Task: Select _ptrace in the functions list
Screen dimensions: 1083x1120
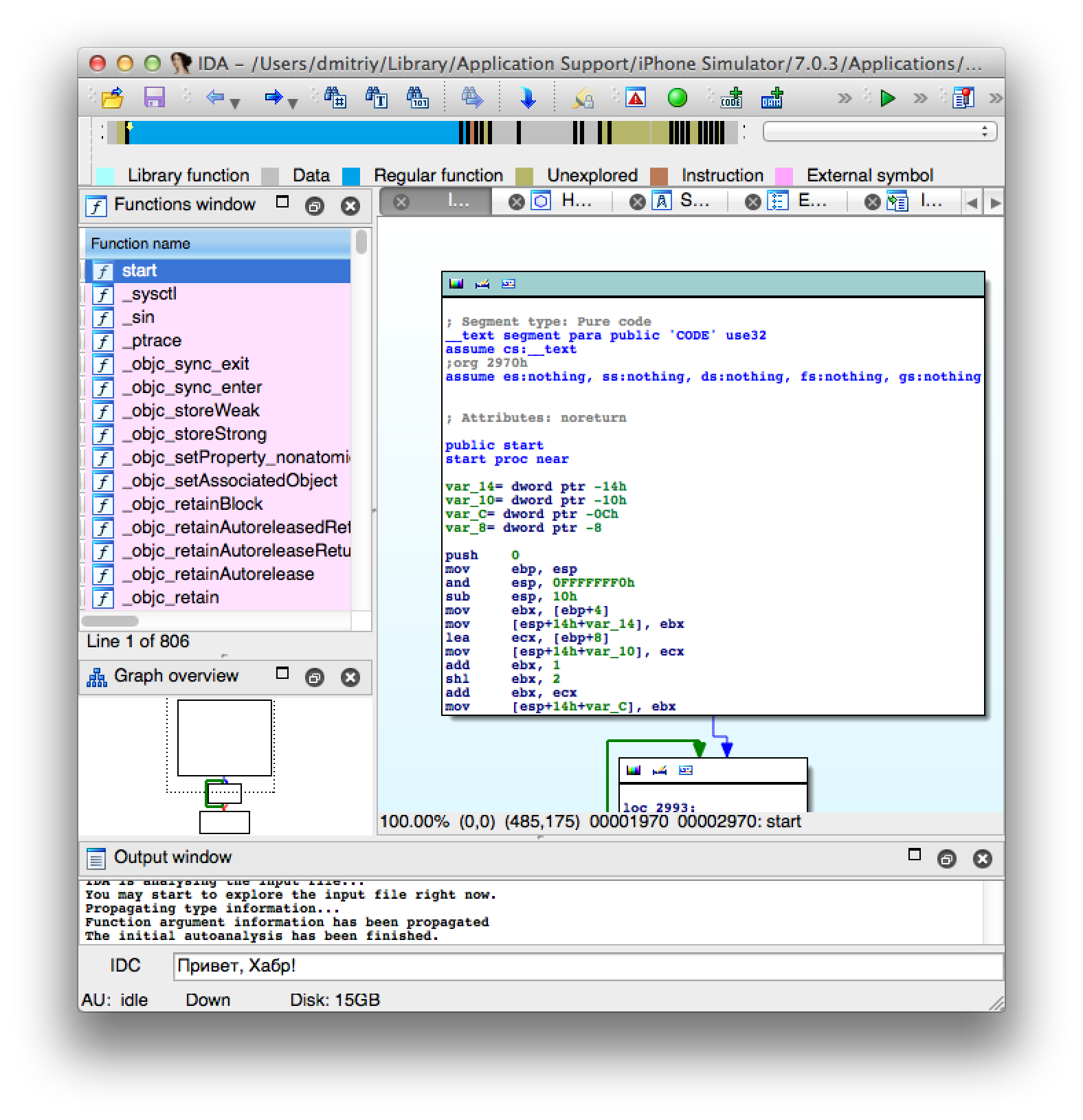Action: tap(151, 341)
